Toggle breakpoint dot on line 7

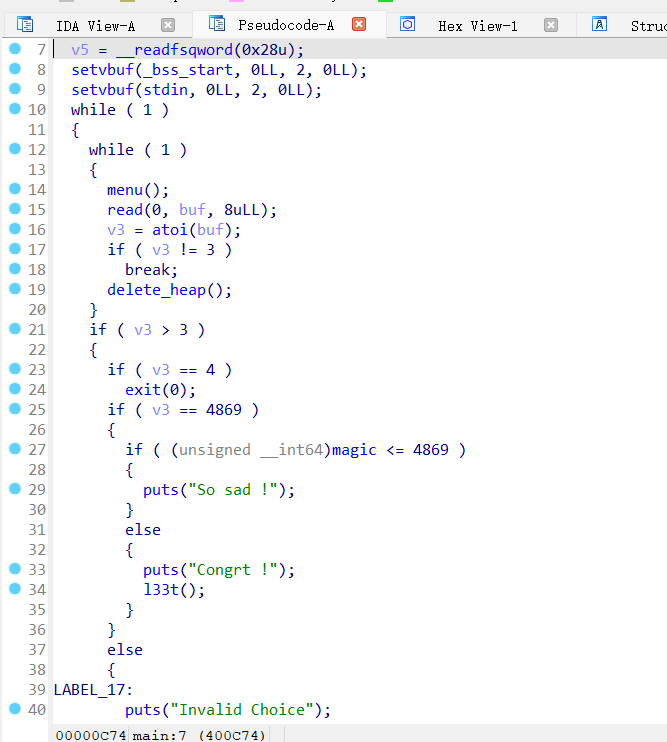click(15, 48)
